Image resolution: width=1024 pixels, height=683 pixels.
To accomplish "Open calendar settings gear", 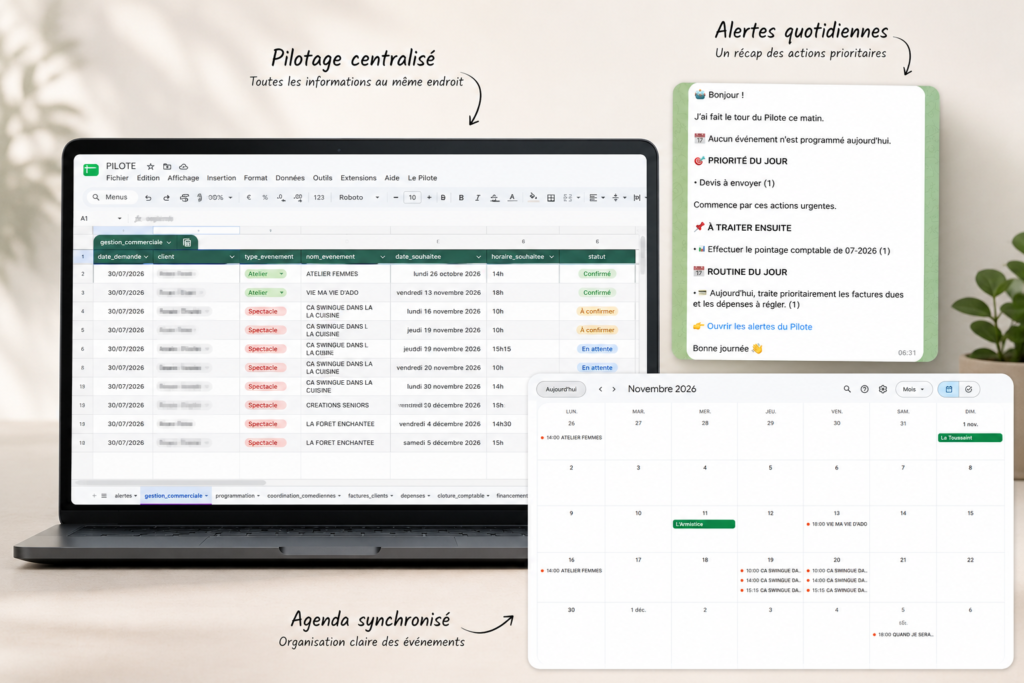I will tap(883, 389).
